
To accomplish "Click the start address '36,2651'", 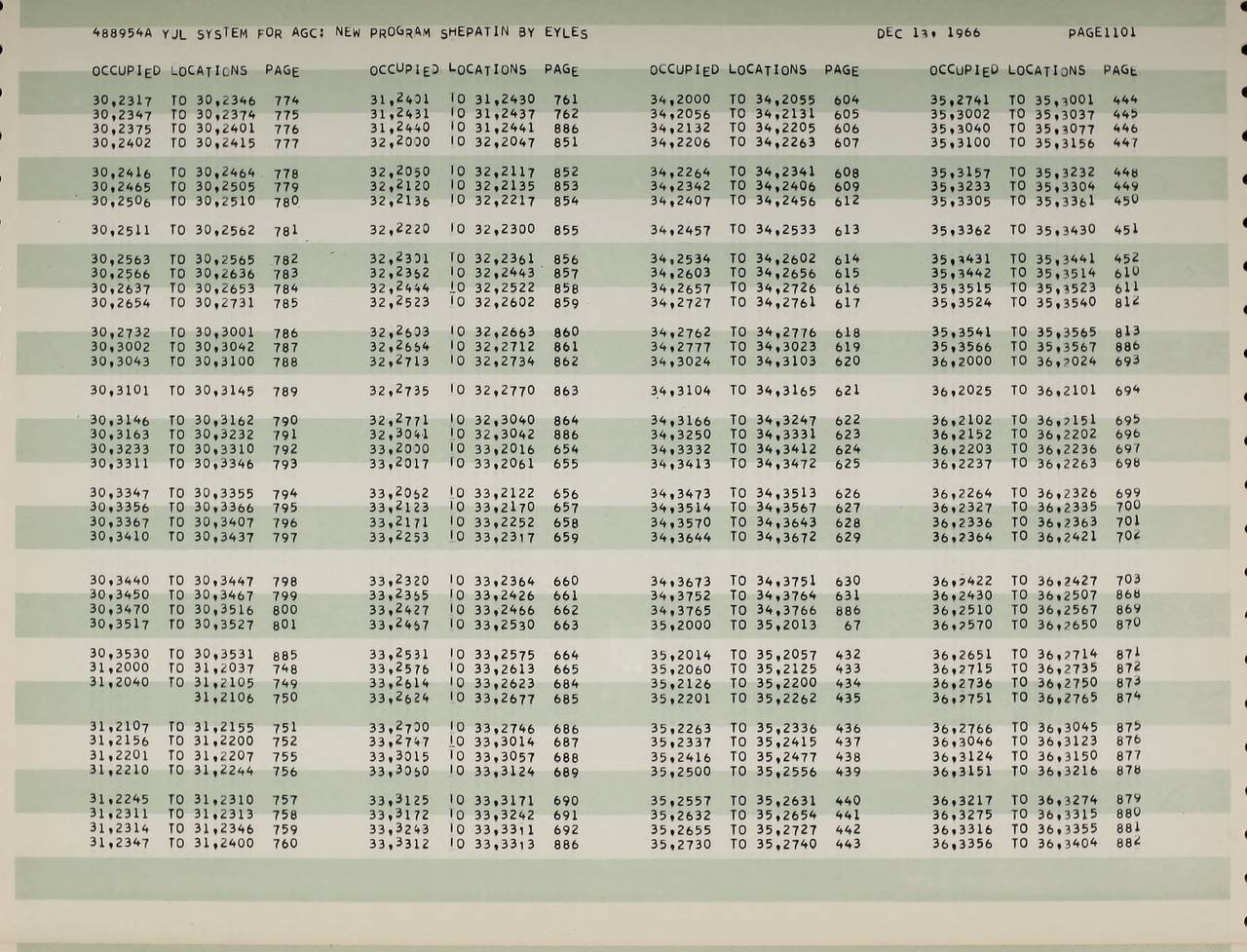I will coord(962,655).
